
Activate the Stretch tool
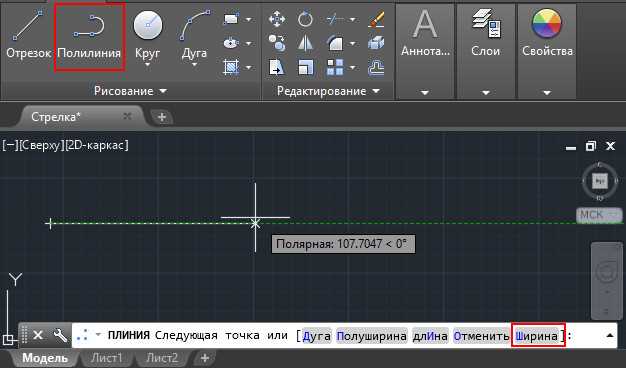pyautogui.click(x=277, y=67)
